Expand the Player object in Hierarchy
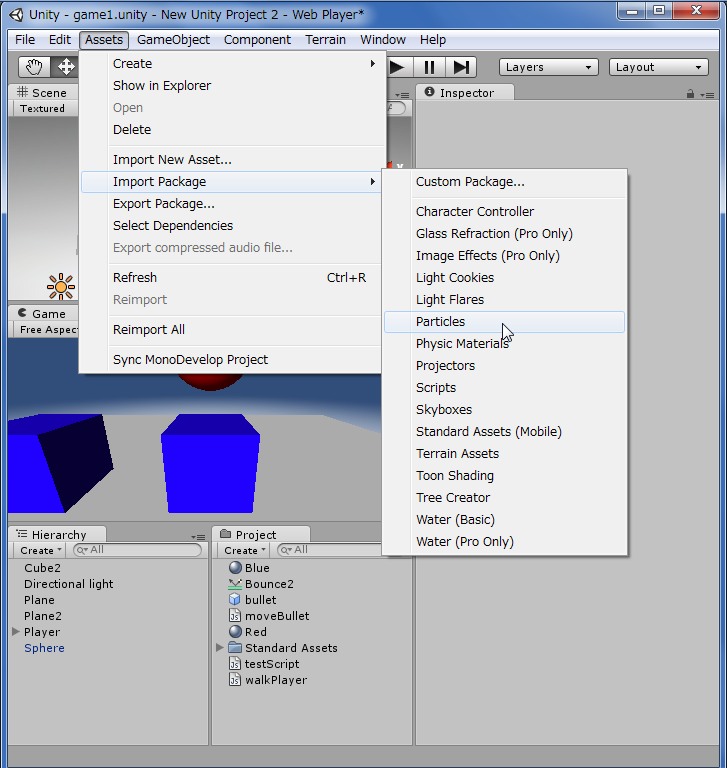This screenshot has height=768, width=727. 16,632
